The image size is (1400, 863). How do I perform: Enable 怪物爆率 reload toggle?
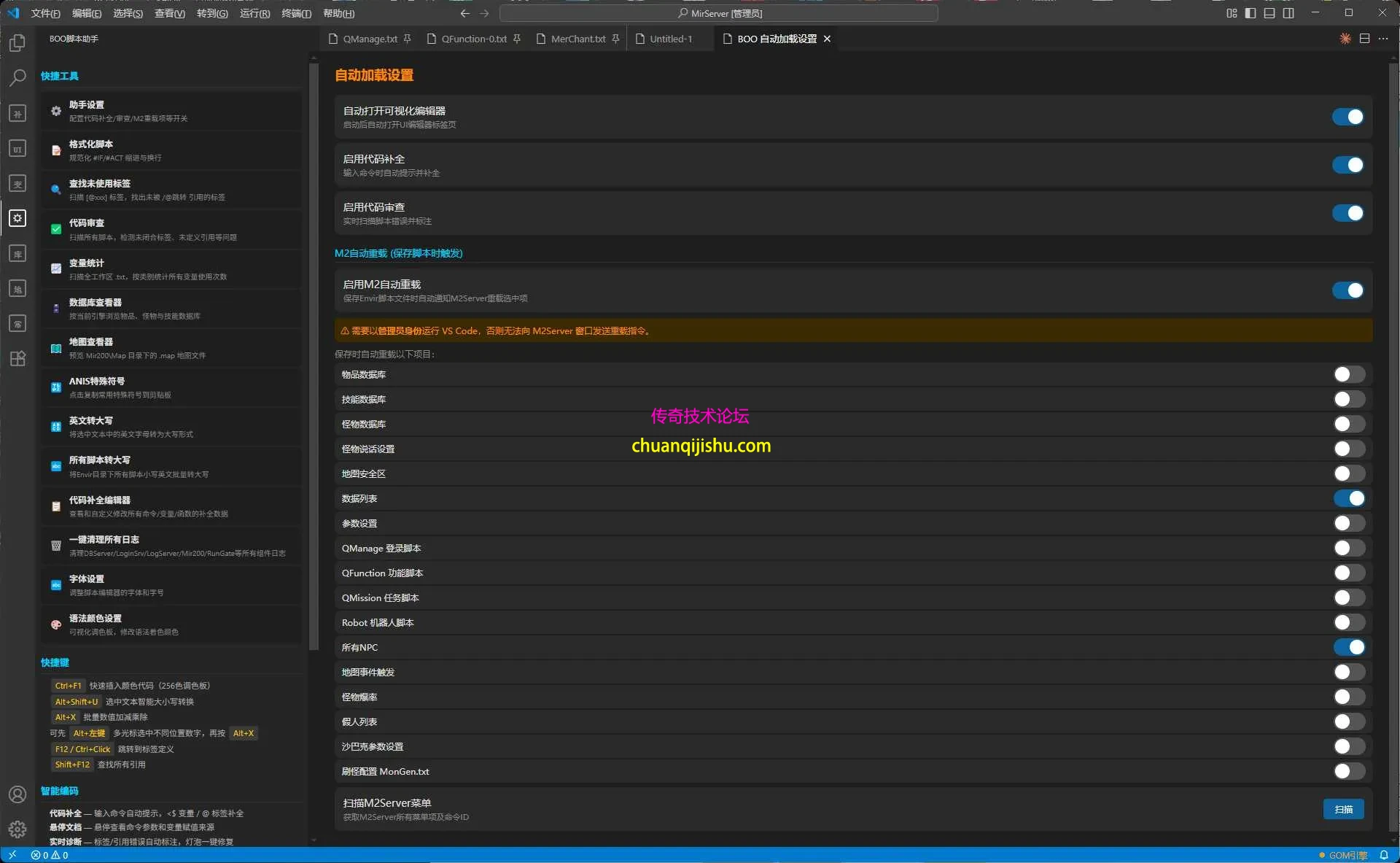(1349, 697)
